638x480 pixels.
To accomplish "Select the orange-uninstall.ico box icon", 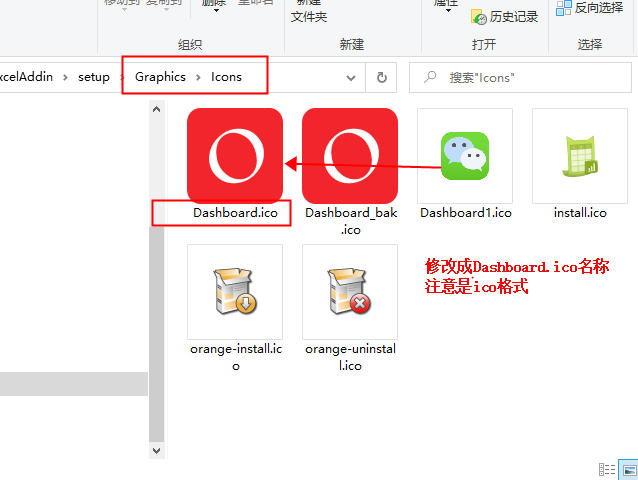I will click(350, 291).
